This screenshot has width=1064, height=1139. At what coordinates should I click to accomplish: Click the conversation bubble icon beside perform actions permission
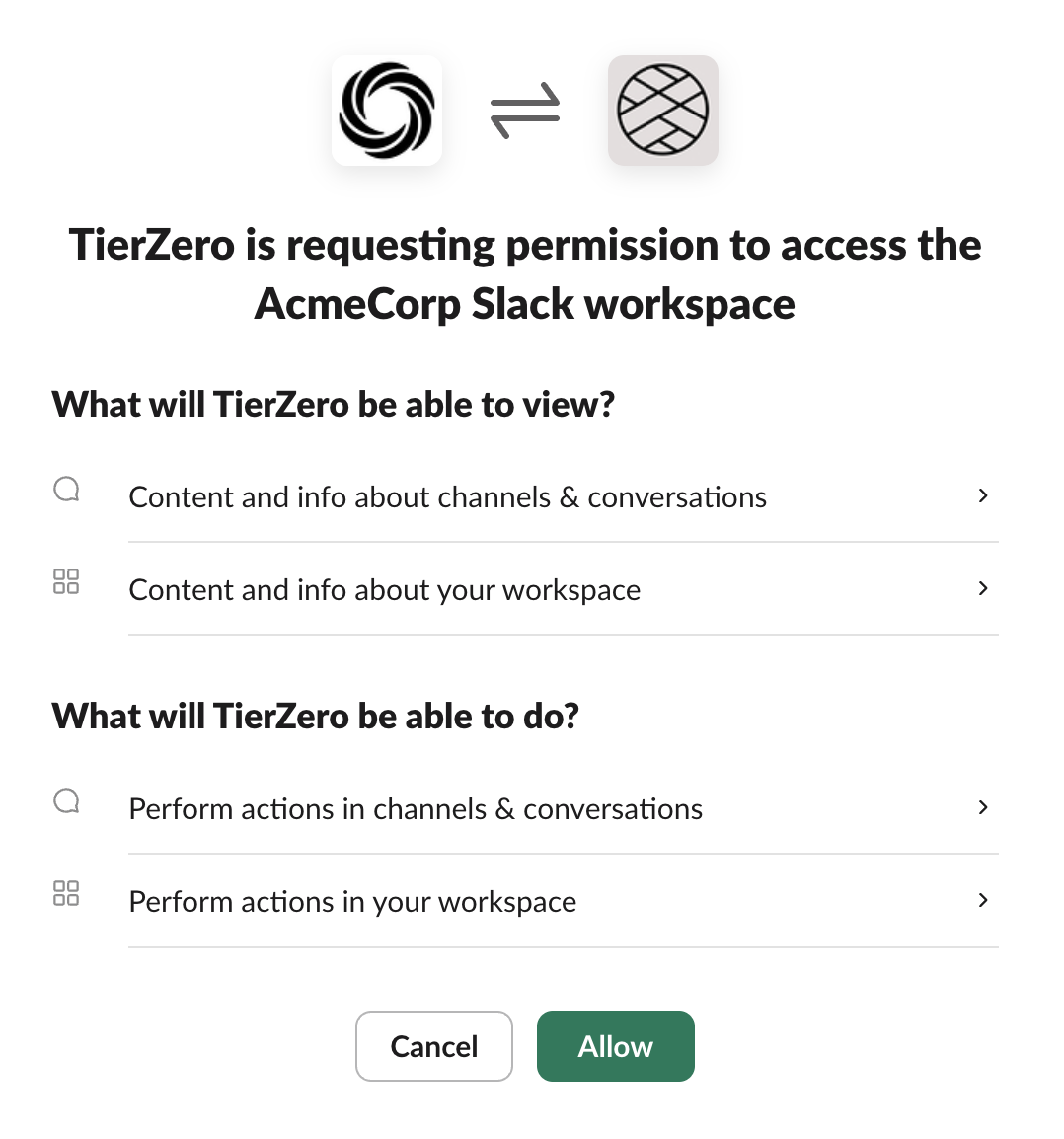pos(66,800)
